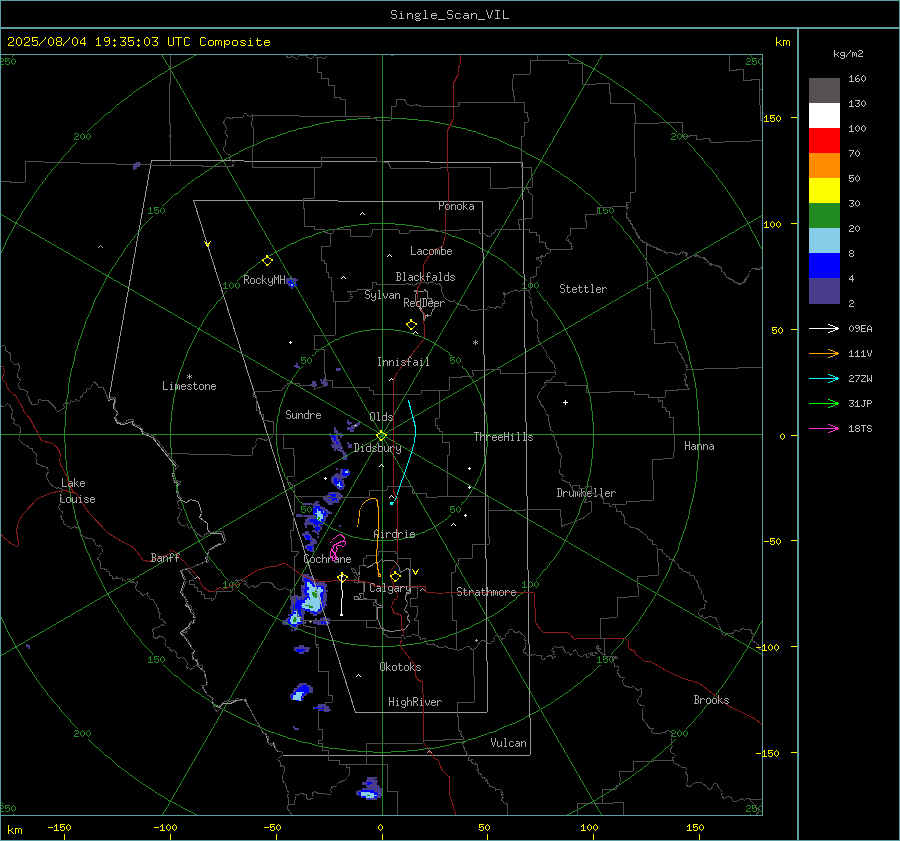Click the Strathmore city label
Screen dimensions: 900x841
(x=486, y=592)
